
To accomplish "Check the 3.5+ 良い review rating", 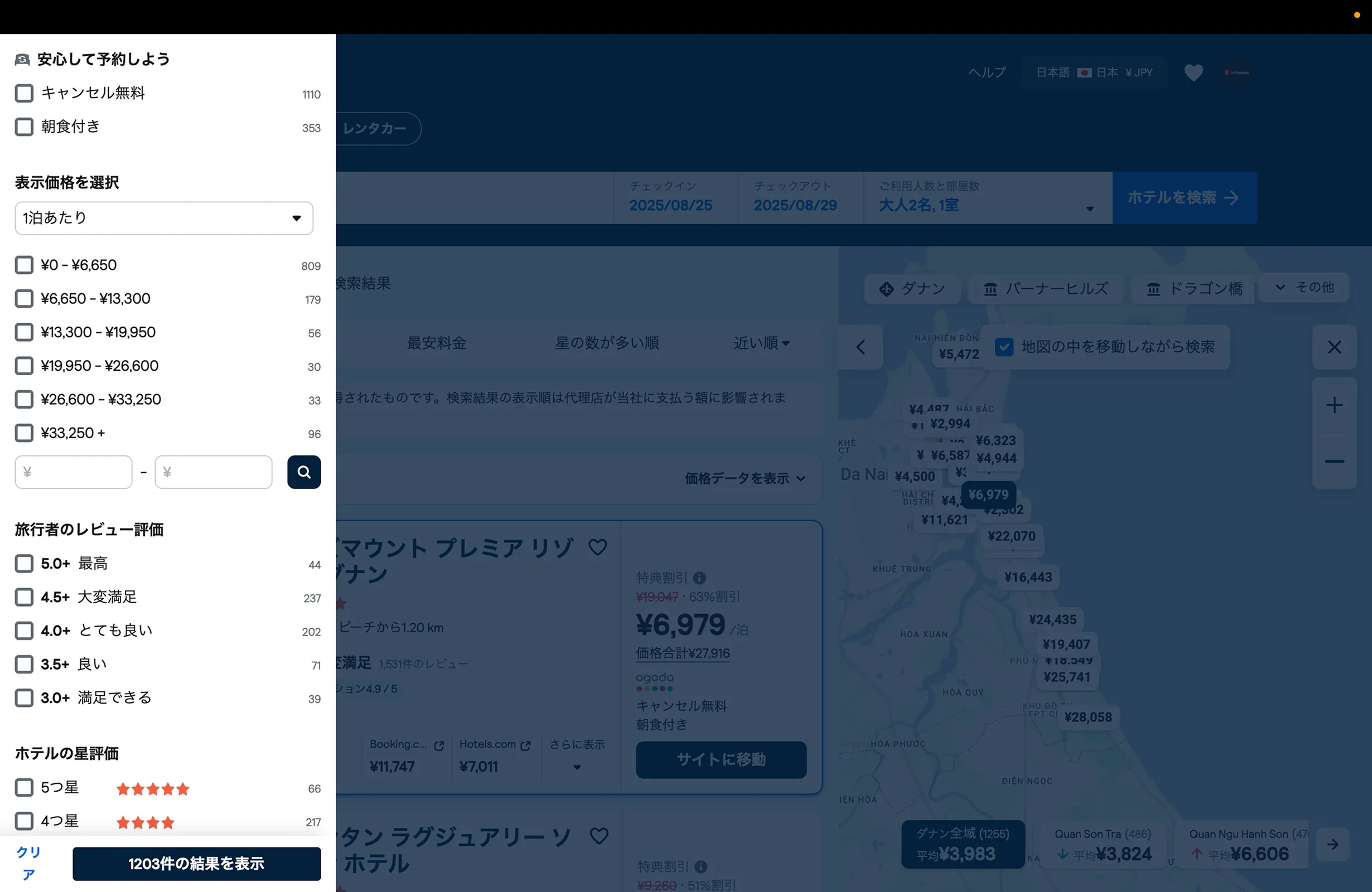I will pyautogui.click(x=23, y=665).
